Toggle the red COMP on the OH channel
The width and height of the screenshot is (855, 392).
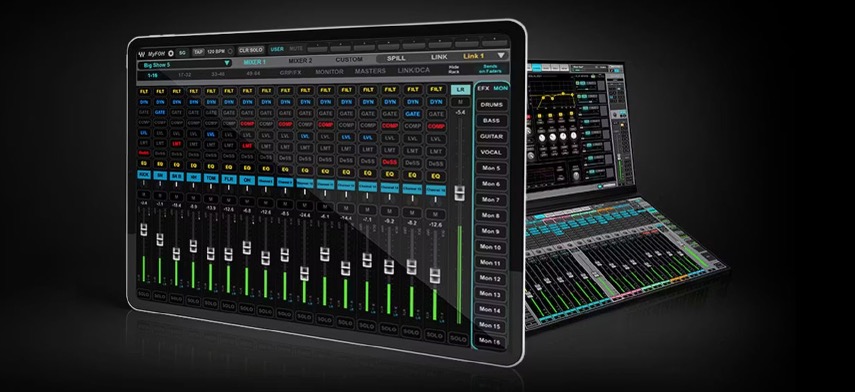(248, 124)
